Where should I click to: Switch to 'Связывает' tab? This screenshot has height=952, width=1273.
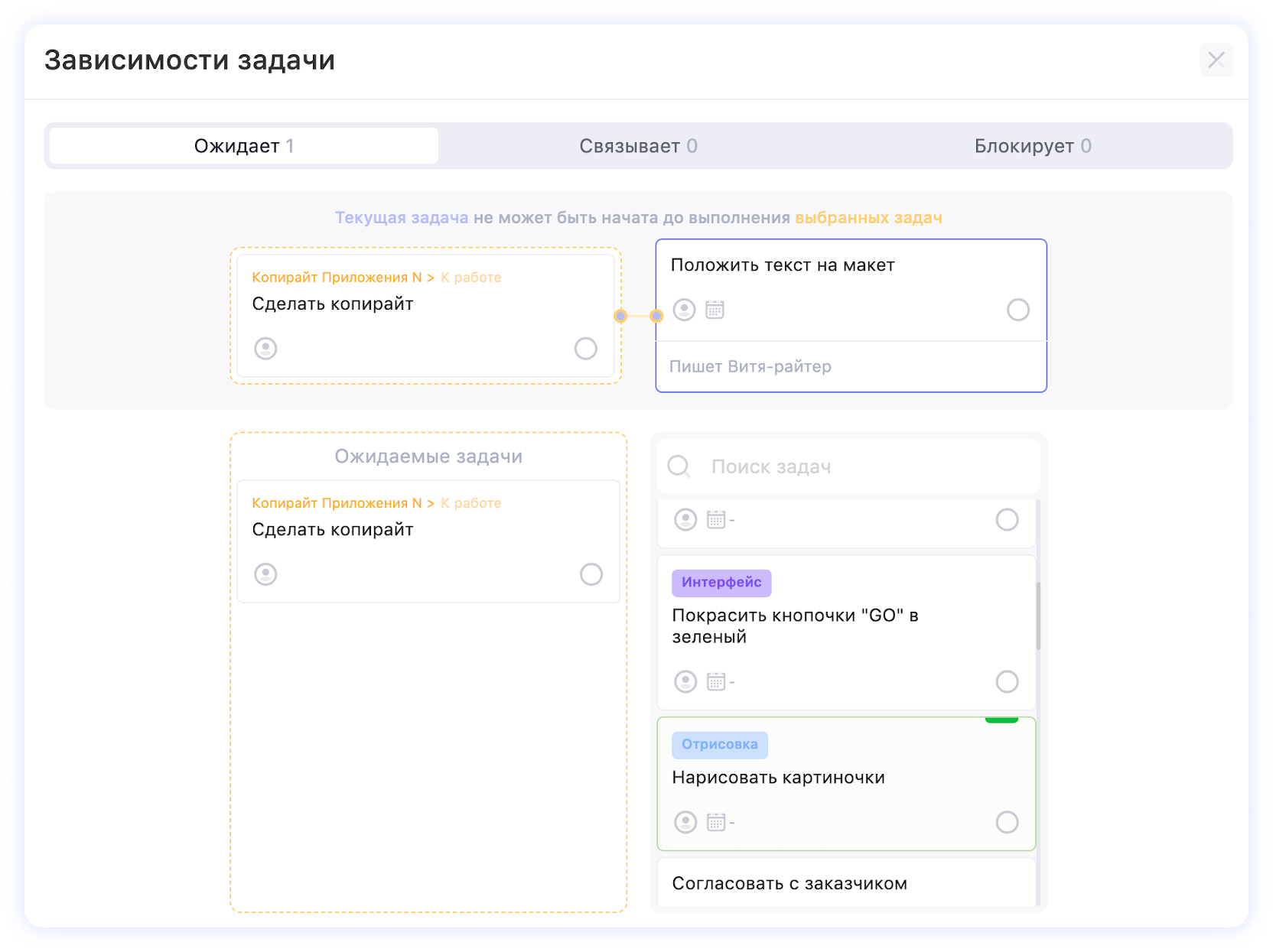coord(638,146)
